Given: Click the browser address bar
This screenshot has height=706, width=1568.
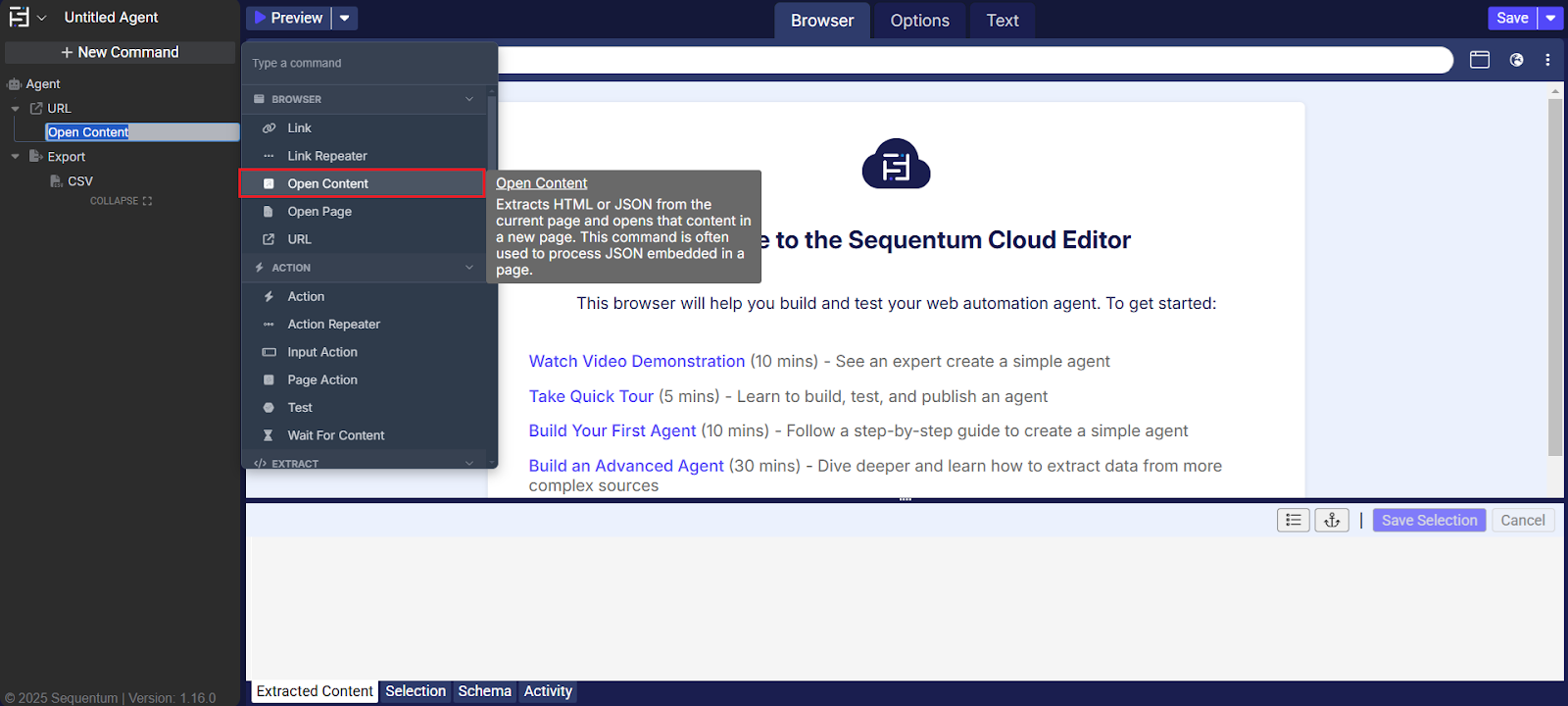Looking at the screenshot, I should pos(975,60).
